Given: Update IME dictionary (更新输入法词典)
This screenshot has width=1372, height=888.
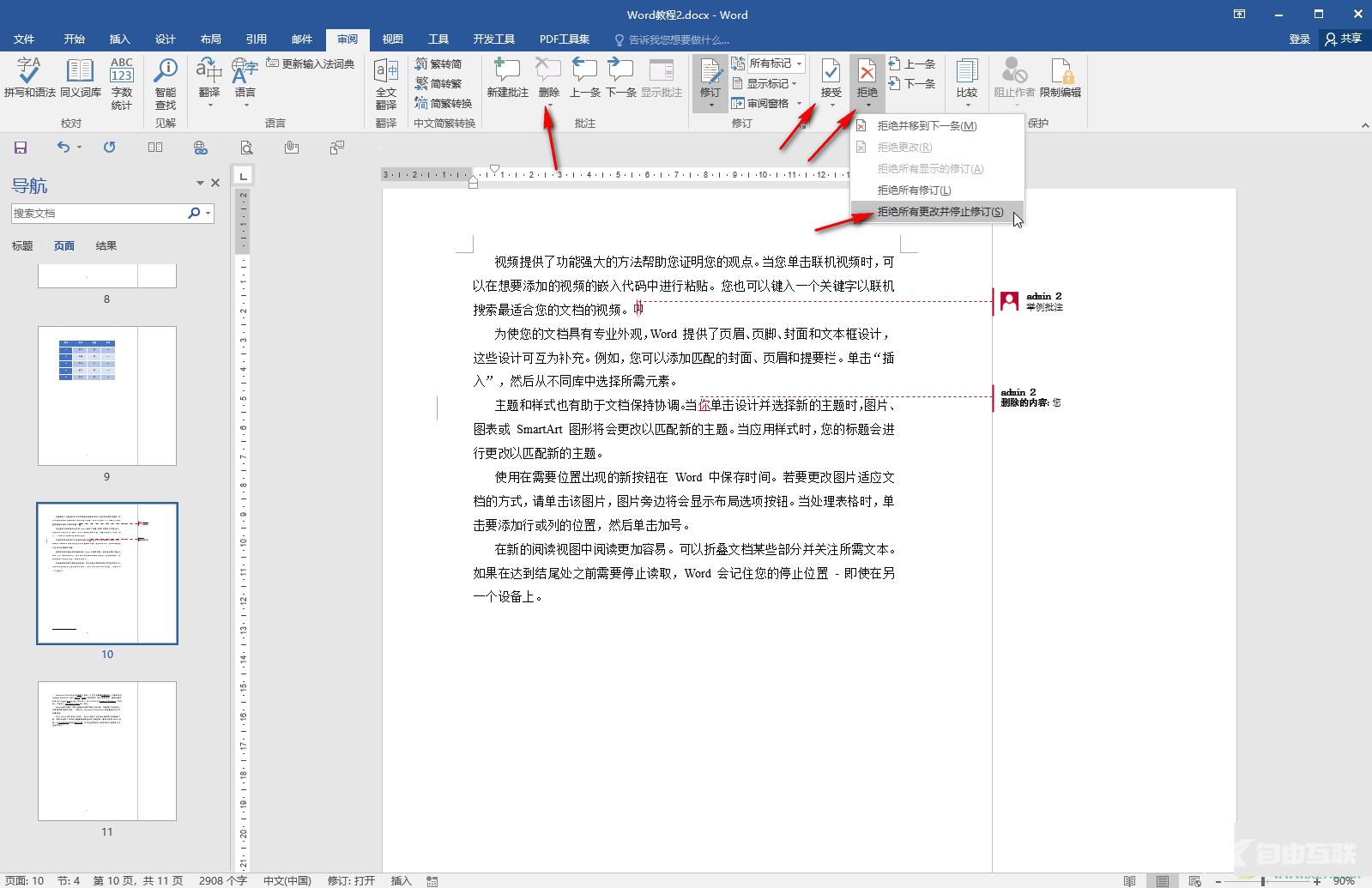Looking at the screenshot, I should pos(310,63).
